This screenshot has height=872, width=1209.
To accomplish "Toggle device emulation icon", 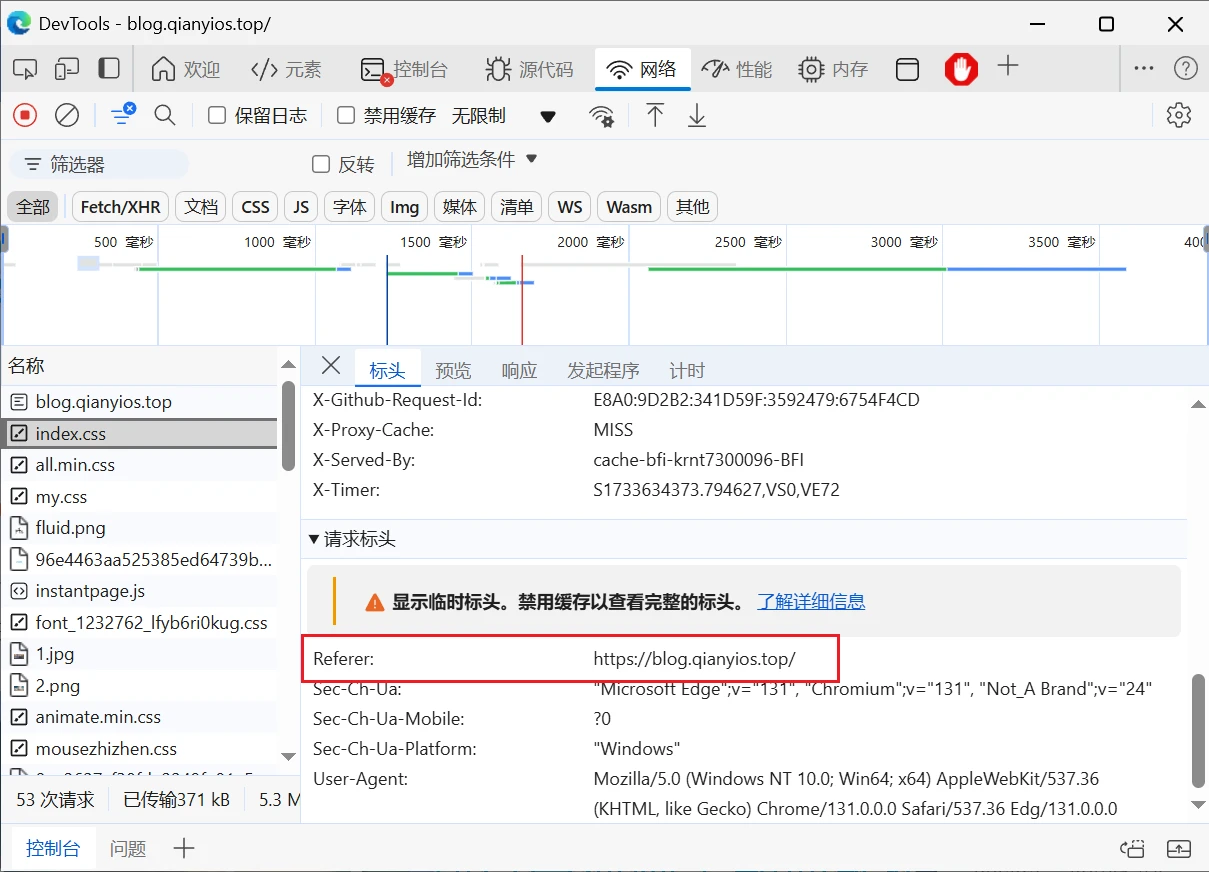I will [x=67, y=69].
